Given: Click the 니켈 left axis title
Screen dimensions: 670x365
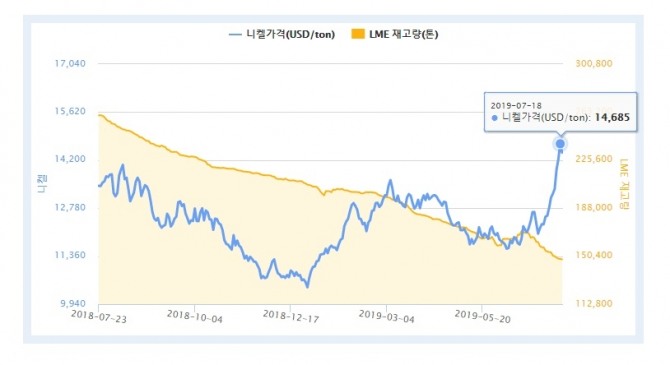Looking at the screenshot, I should pos(42,184).
